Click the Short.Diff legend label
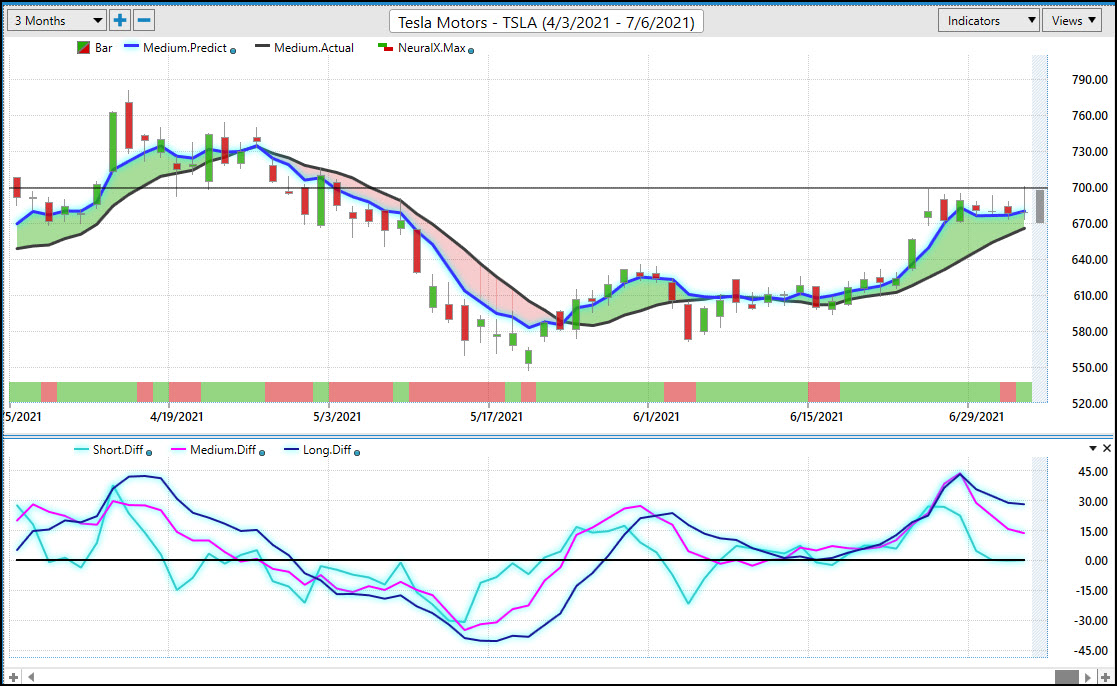This screenshot has height=686, width=1117. (x=118, y=449)
